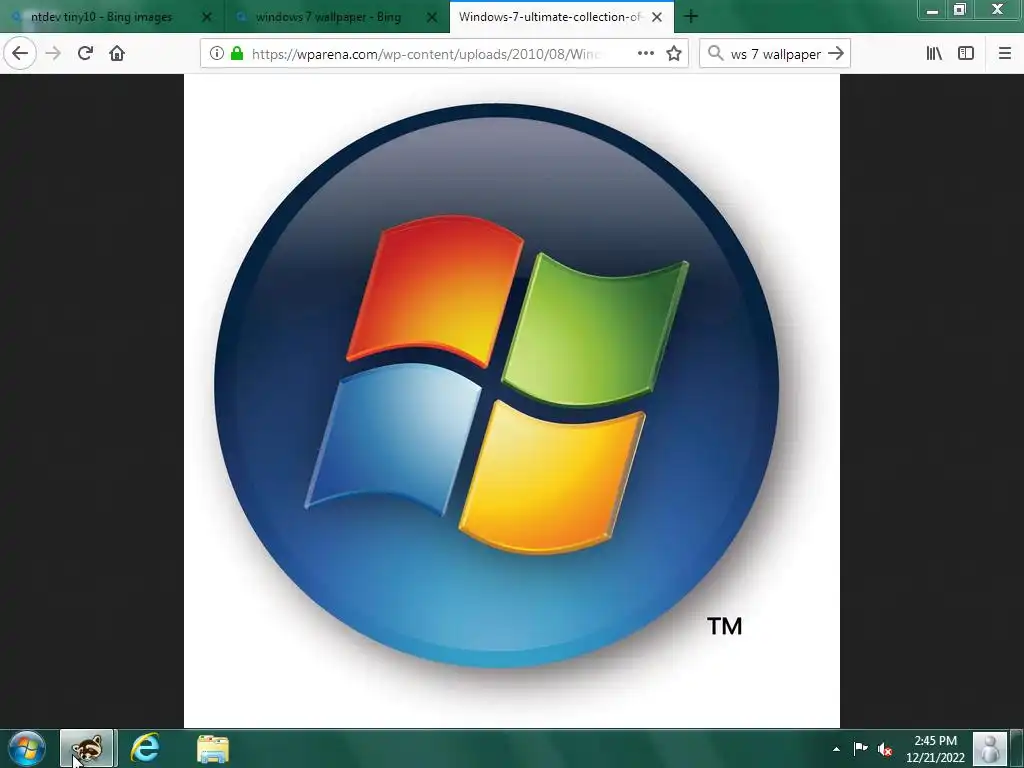
Task: Click the search box with wallpaper text
Action: (x=775, y=54)
